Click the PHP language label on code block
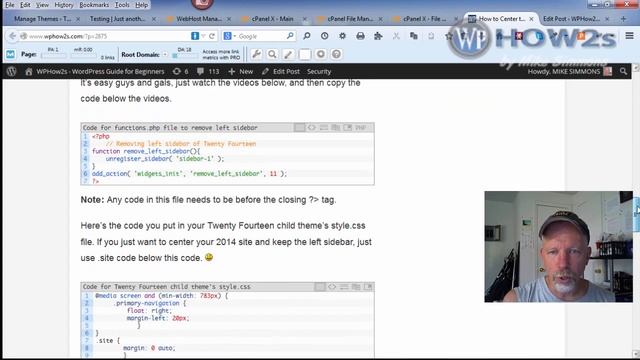640x360 pixels. (360, 128)
